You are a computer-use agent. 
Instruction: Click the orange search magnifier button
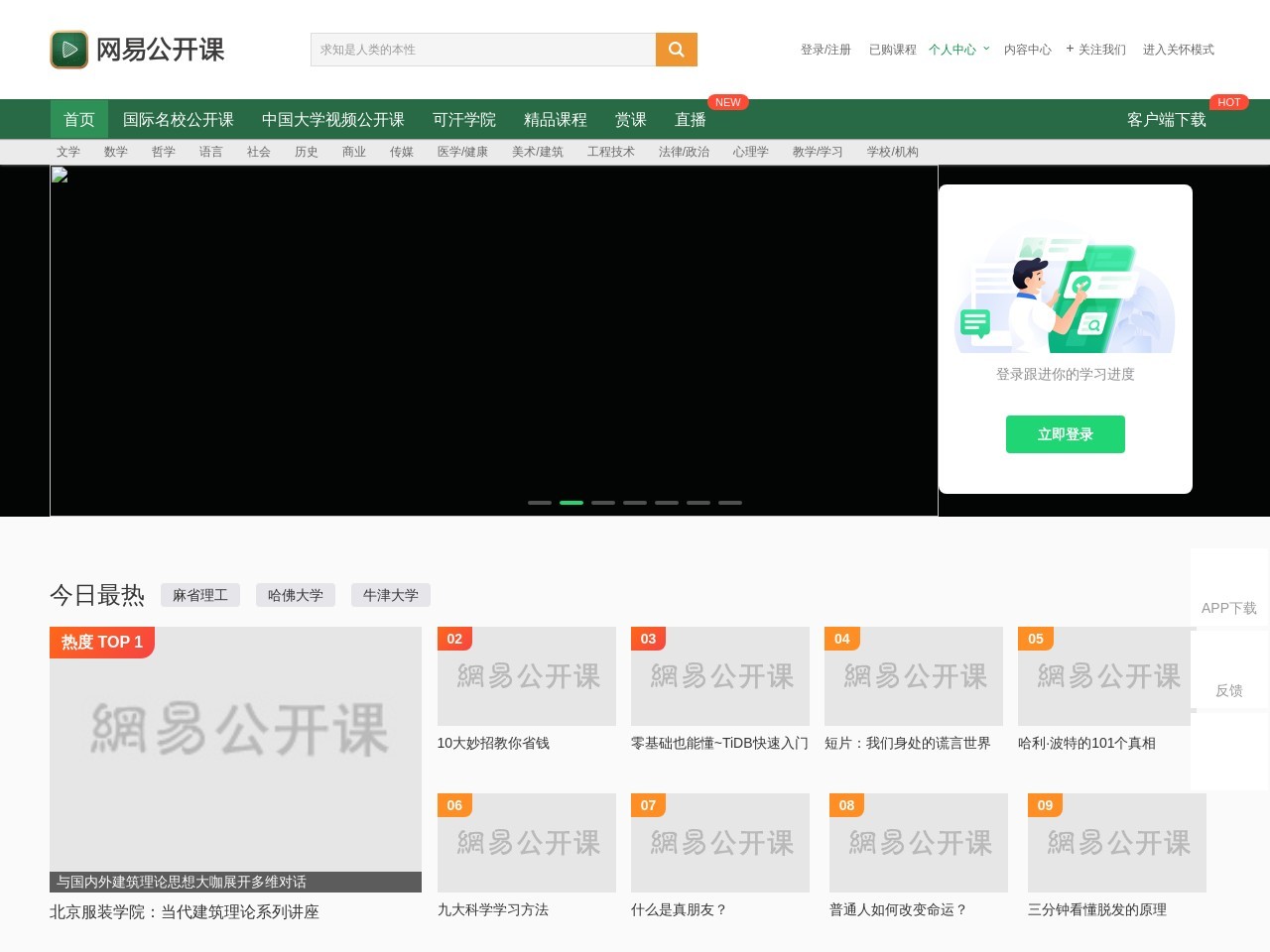(676, 50)
